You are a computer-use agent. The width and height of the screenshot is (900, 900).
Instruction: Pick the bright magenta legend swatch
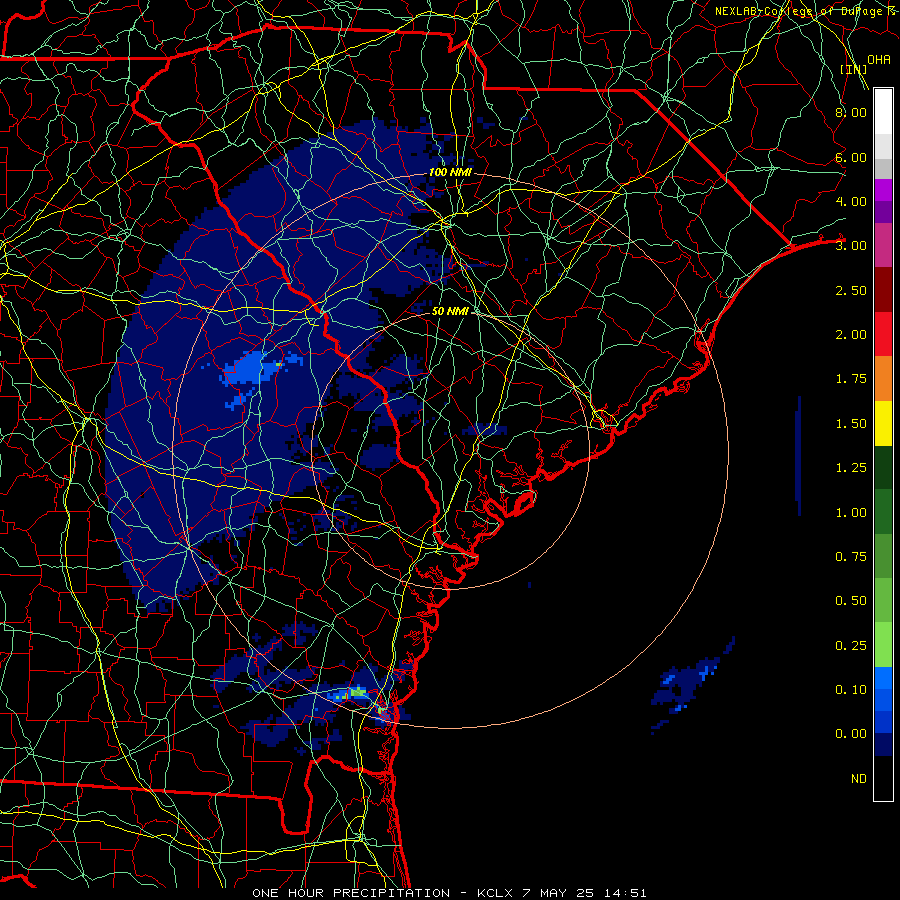pyautogui.click(x=883, y=190)
